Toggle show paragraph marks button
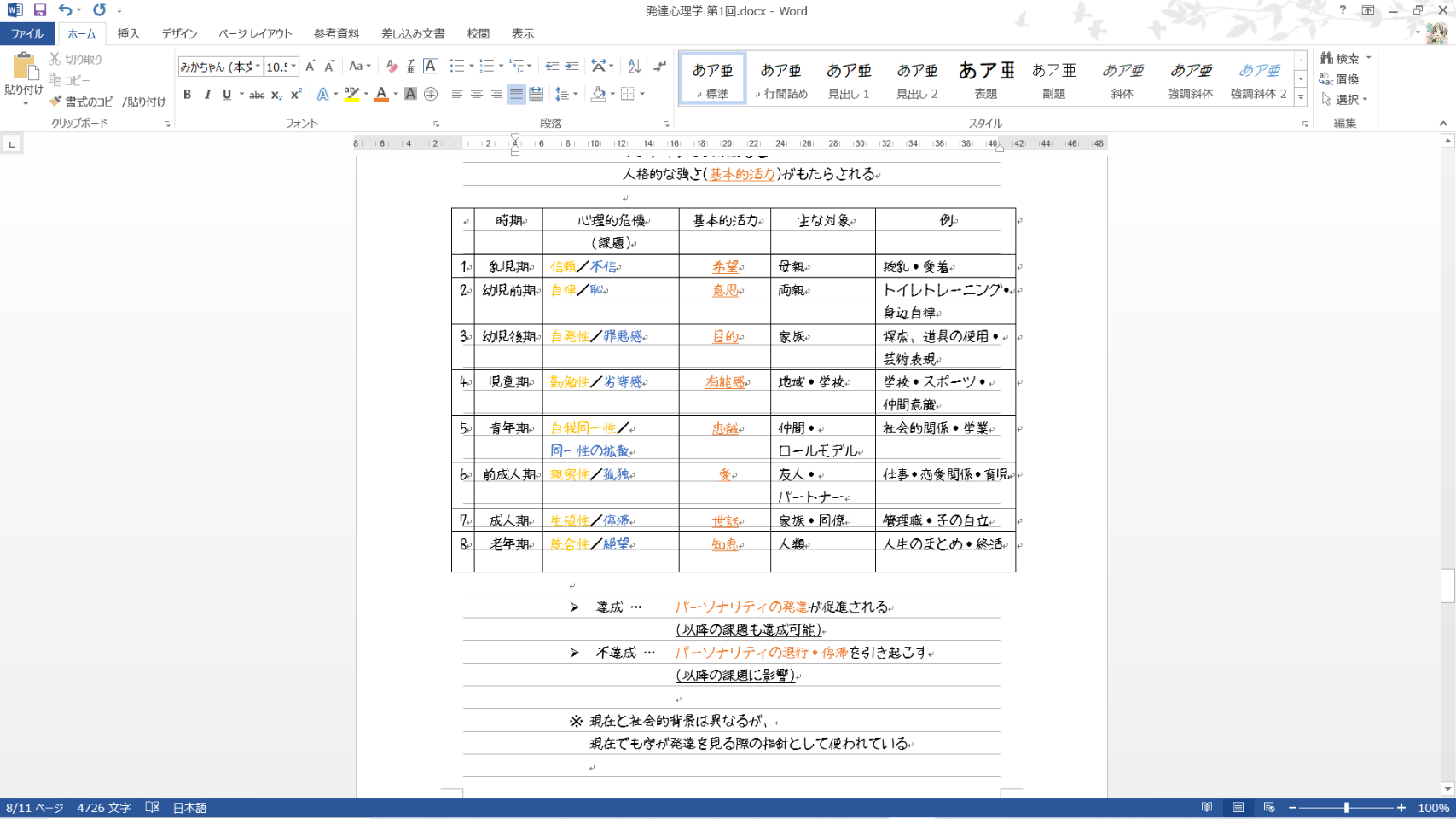 click(659, 67)
